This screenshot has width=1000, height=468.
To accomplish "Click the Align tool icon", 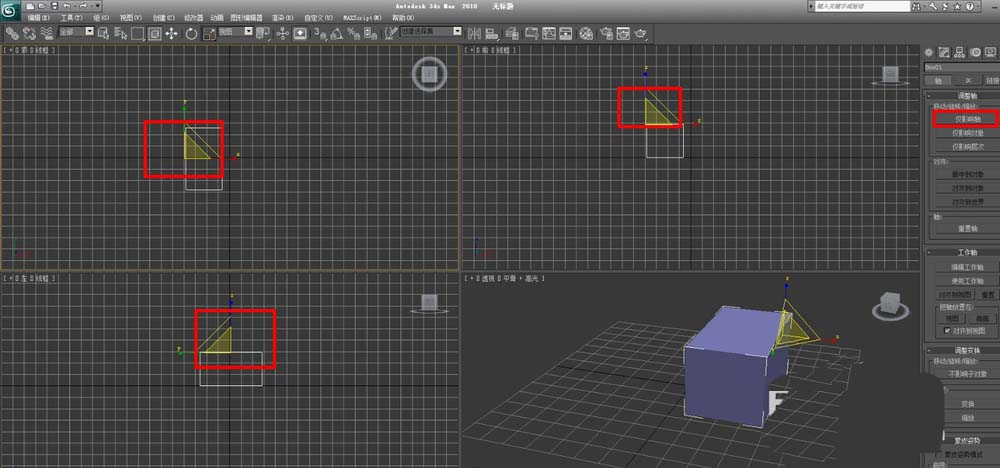I will point(492,33).
